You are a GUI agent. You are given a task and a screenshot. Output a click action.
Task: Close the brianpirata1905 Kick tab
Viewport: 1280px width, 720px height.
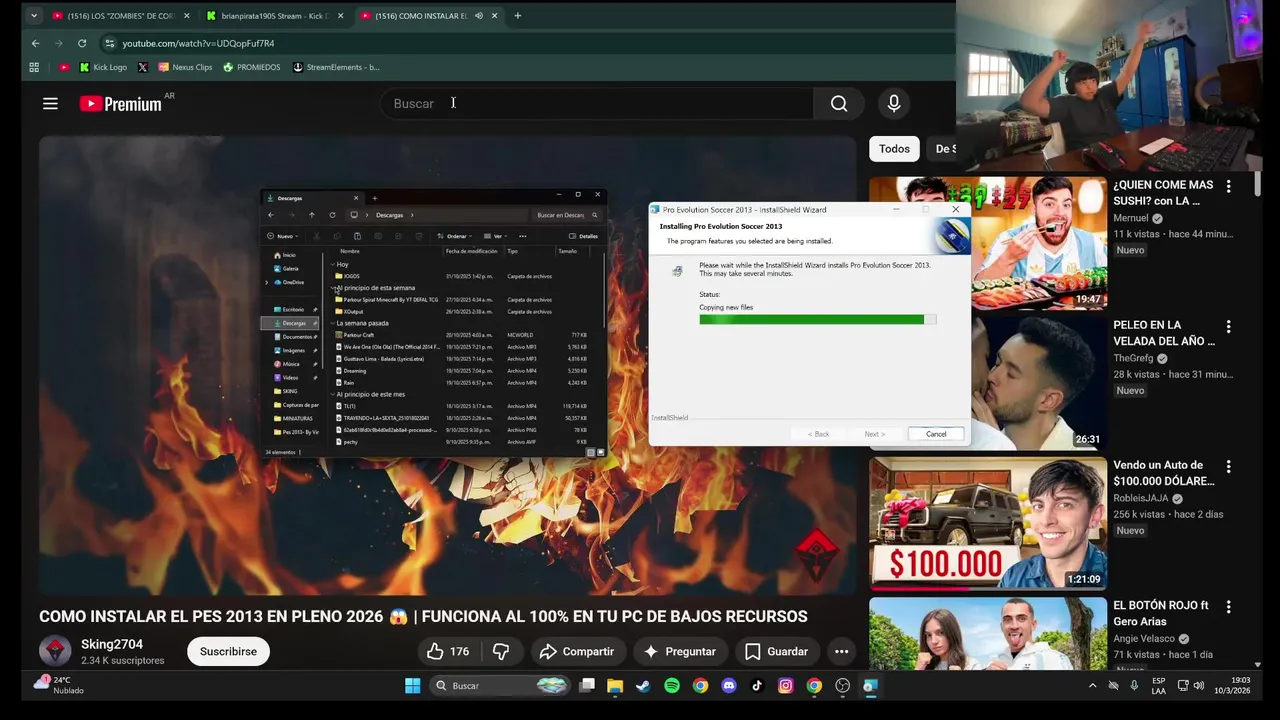pos(341,16)
